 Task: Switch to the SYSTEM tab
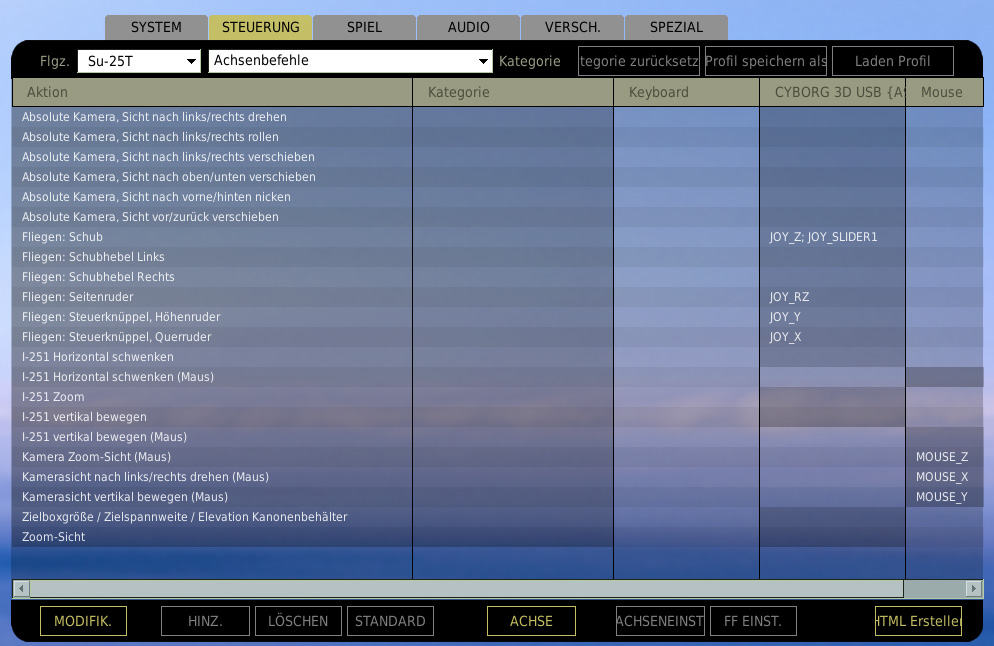pos(156,27)
